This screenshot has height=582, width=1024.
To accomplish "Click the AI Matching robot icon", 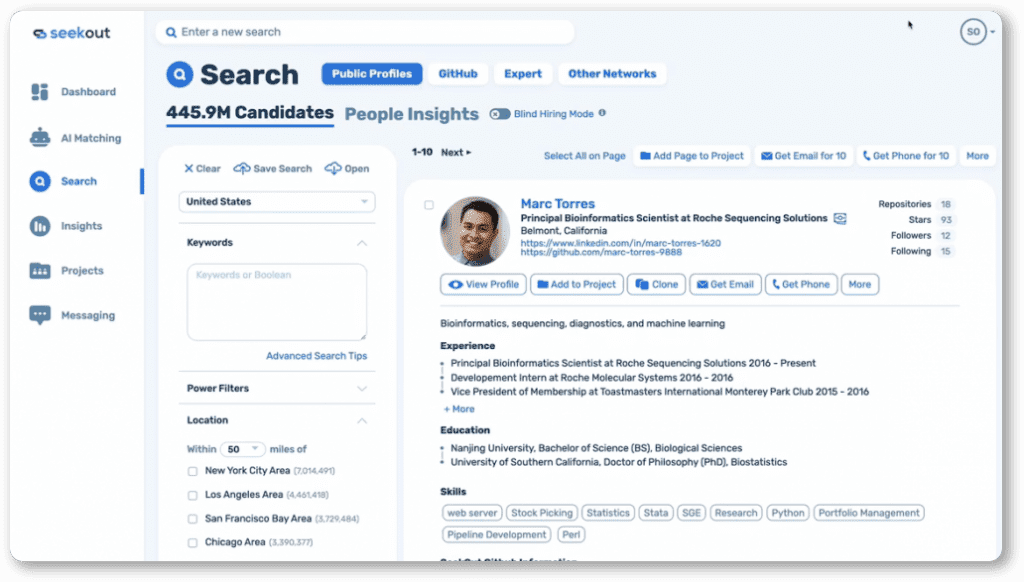I will pos(40,138).
